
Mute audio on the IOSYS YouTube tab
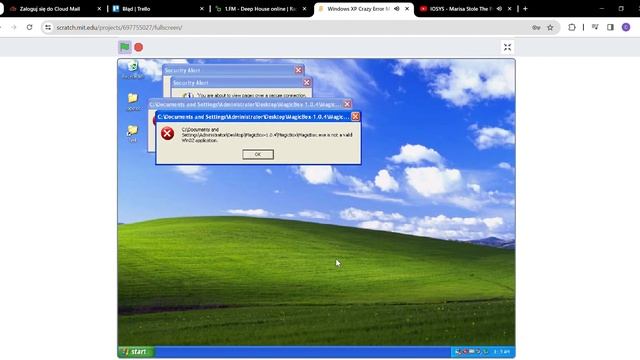coord(499,9)
